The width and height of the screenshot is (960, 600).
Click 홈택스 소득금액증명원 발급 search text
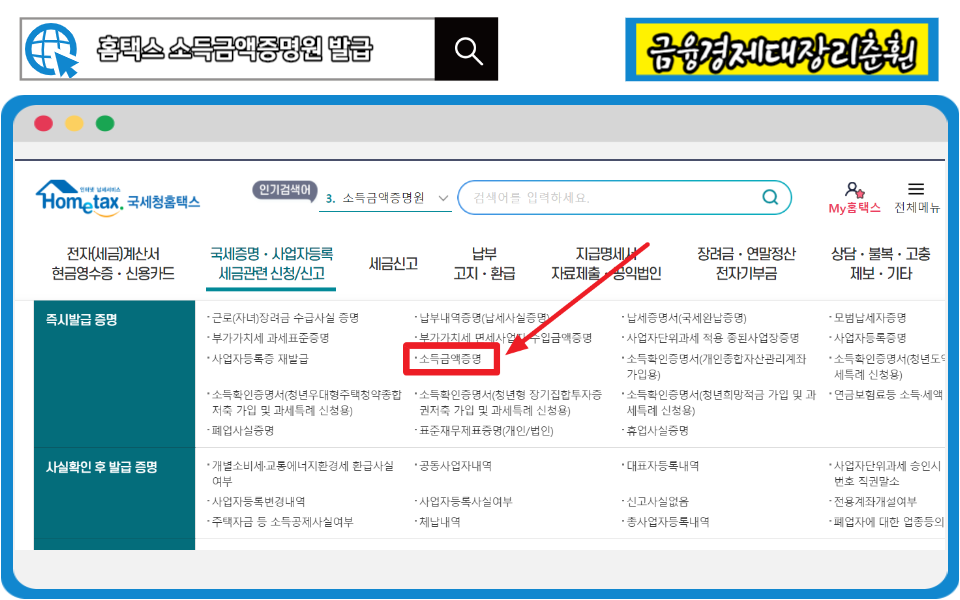[234, 50]
